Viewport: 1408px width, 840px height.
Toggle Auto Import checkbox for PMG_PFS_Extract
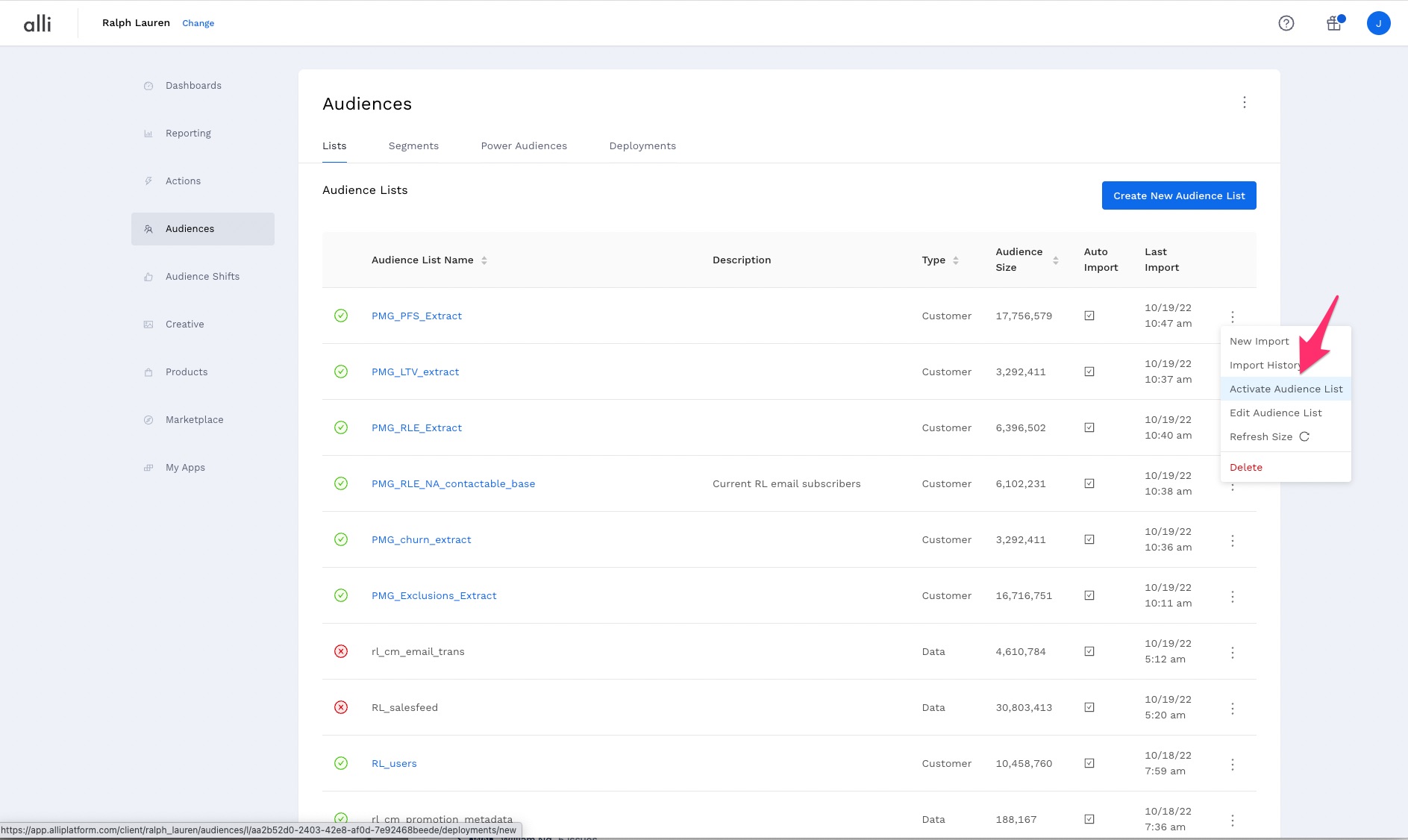pos(1089,316)
